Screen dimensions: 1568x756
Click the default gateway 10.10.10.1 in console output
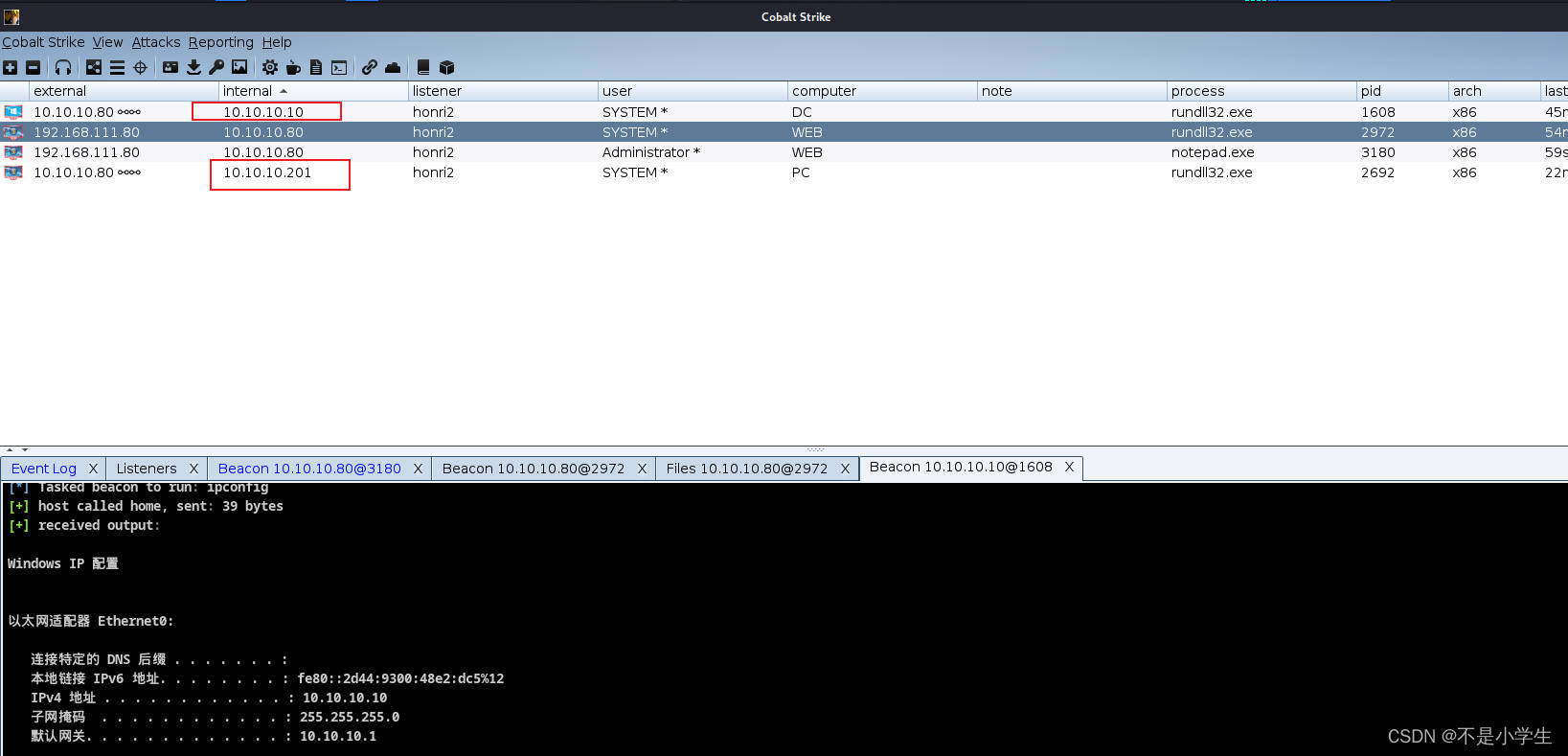coord(338,736)
